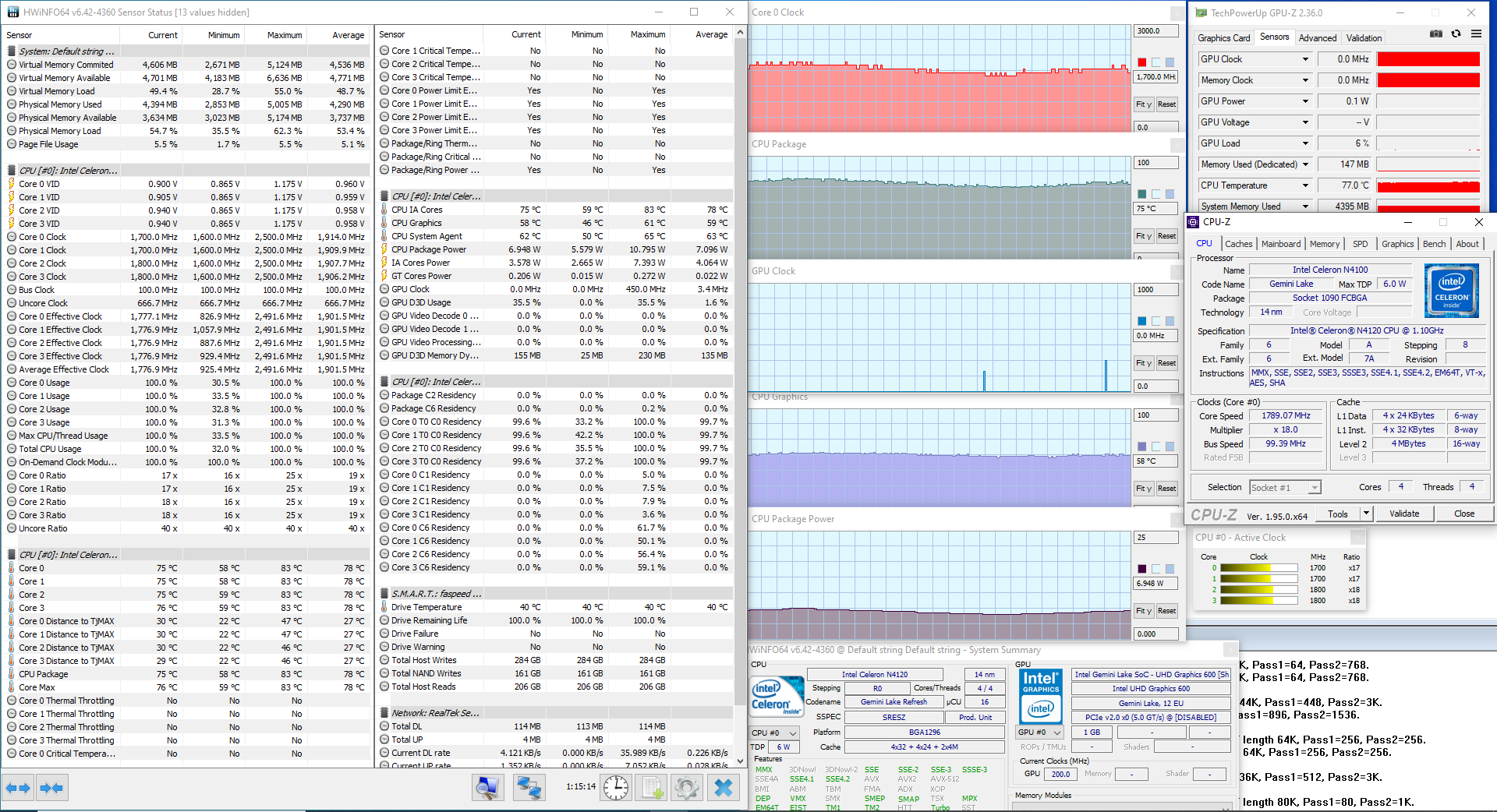Image resolution: width=1497 pixels, height=812 pixels.
Task: Click the blue toggle box in the CPU Package graph
Action: point(1170,194)
